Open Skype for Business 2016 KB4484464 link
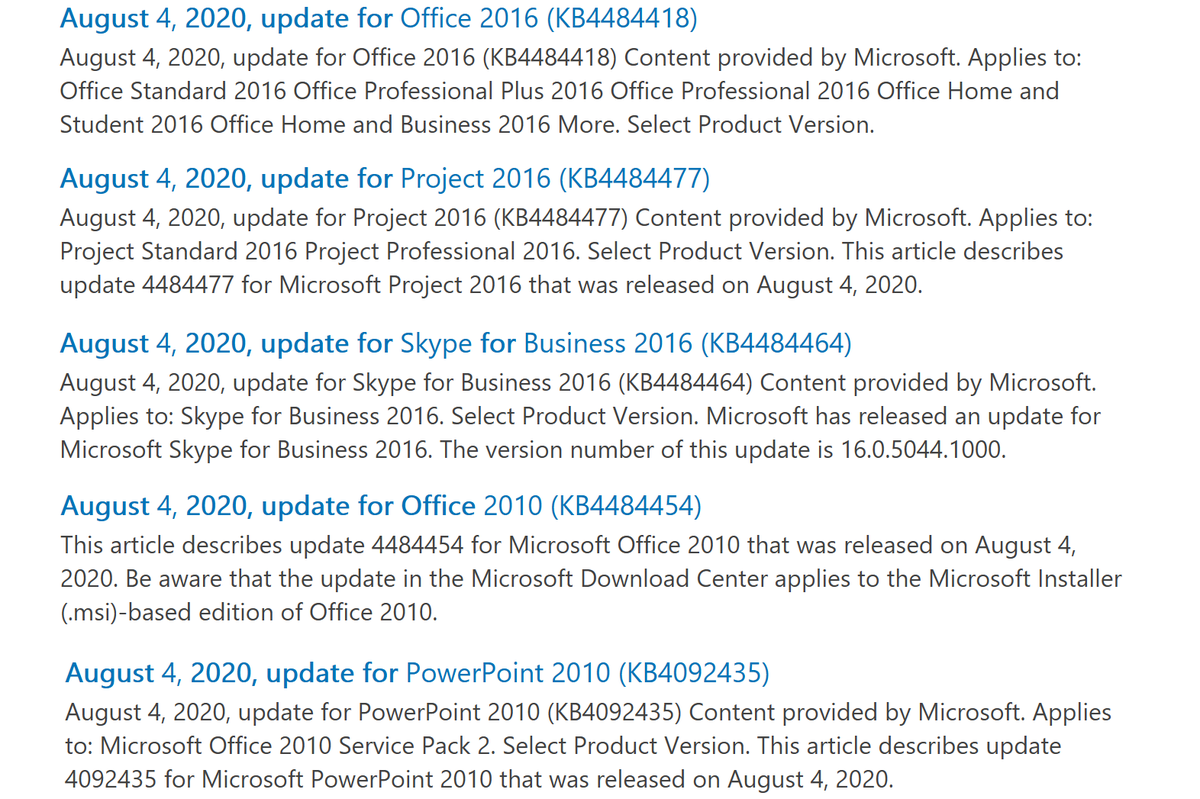The image size is (1200, 799). point(456,344)
